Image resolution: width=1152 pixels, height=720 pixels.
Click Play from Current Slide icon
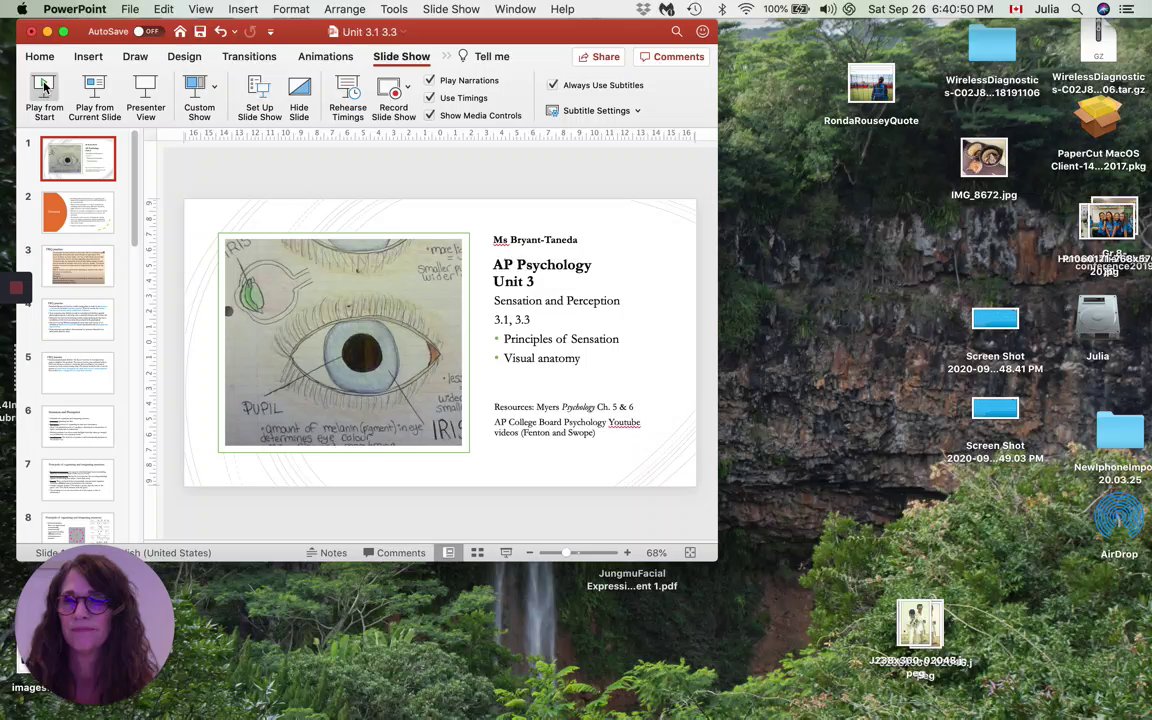[94, 90]
